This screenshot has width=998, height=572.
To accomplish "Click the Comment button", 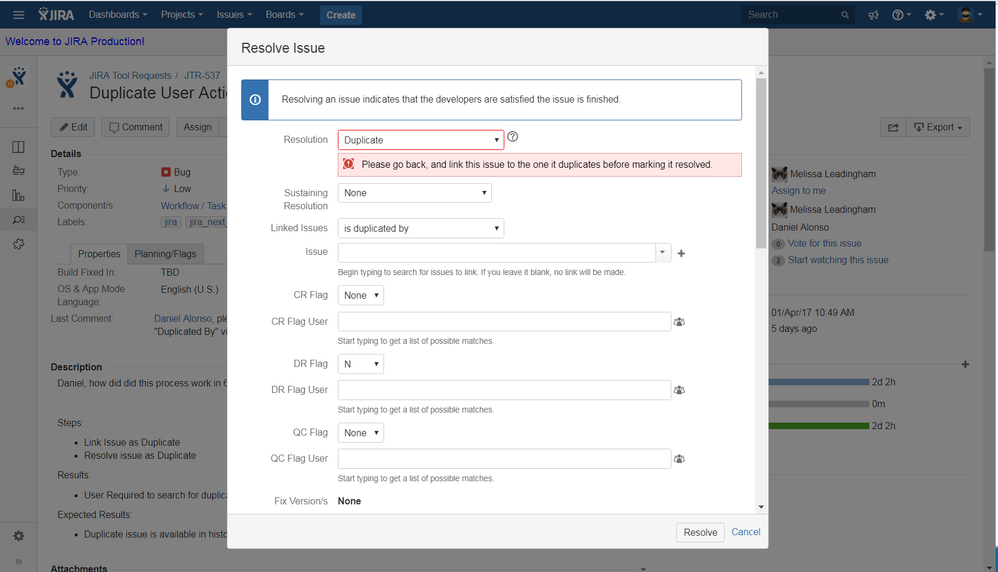I will tap(136, 127).
